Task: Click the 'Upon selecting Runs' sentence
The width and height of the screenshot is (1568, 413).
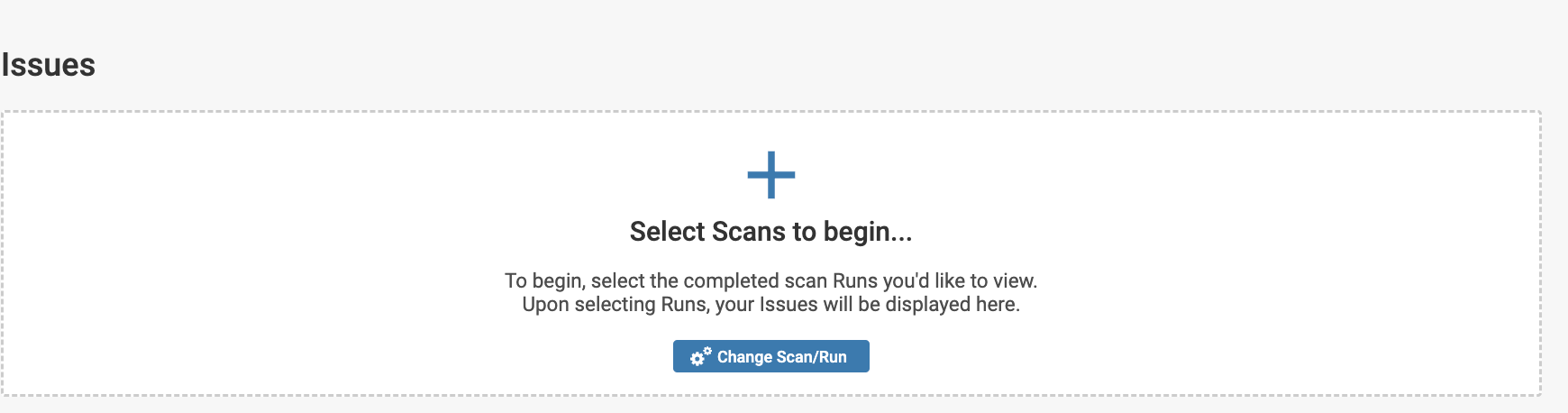Action: [770, 305]
